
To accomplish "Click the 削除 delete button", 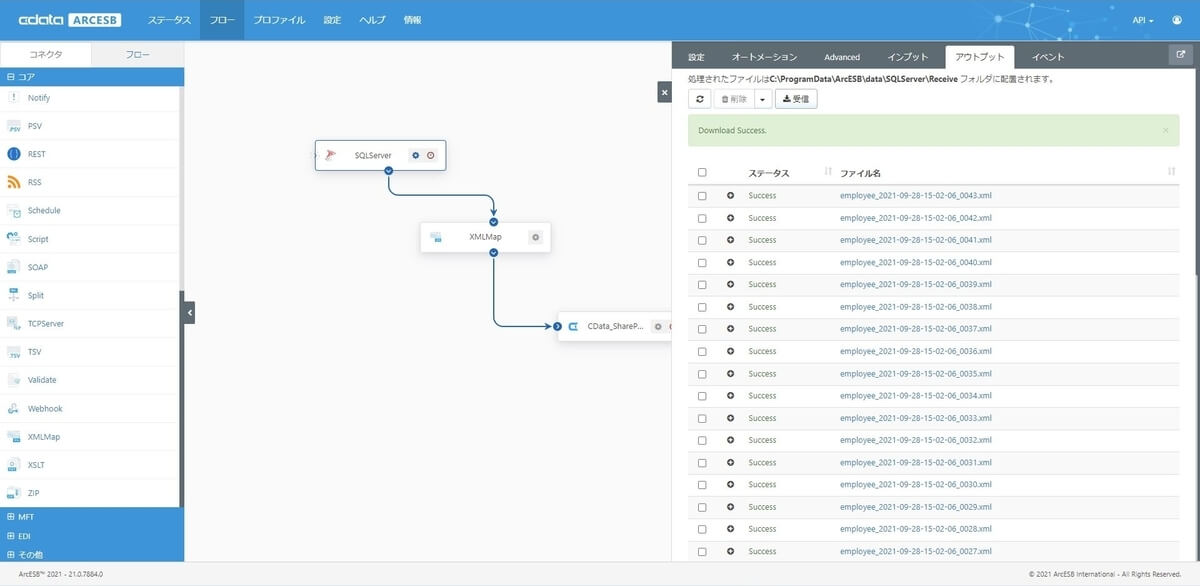I will pos(733,99).
